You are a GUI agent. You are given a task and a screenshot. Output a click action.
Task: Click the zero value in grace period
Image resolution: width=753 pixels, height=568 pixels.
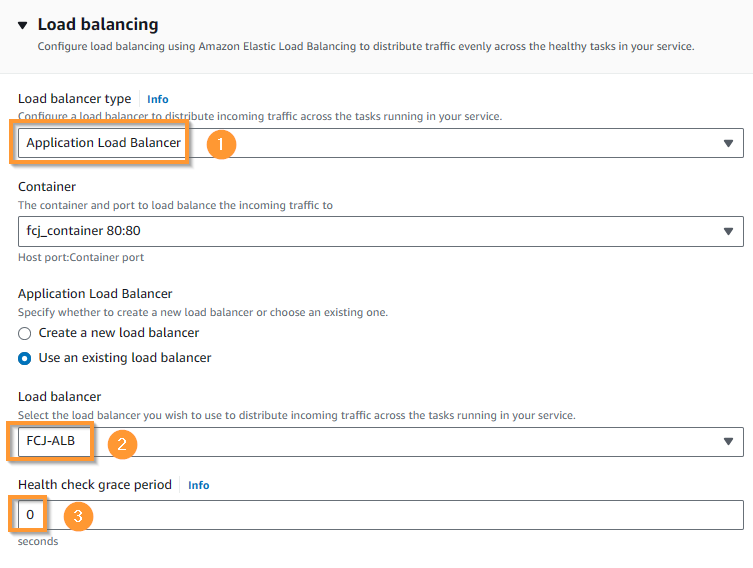(x=30, y=515)
